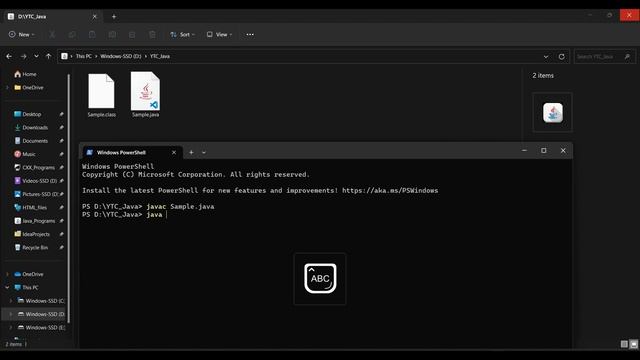Image resolution: width=640 pixels, height=360 pixels.
Task: Select the Sample.java file
Action: [x=145, y=95]
